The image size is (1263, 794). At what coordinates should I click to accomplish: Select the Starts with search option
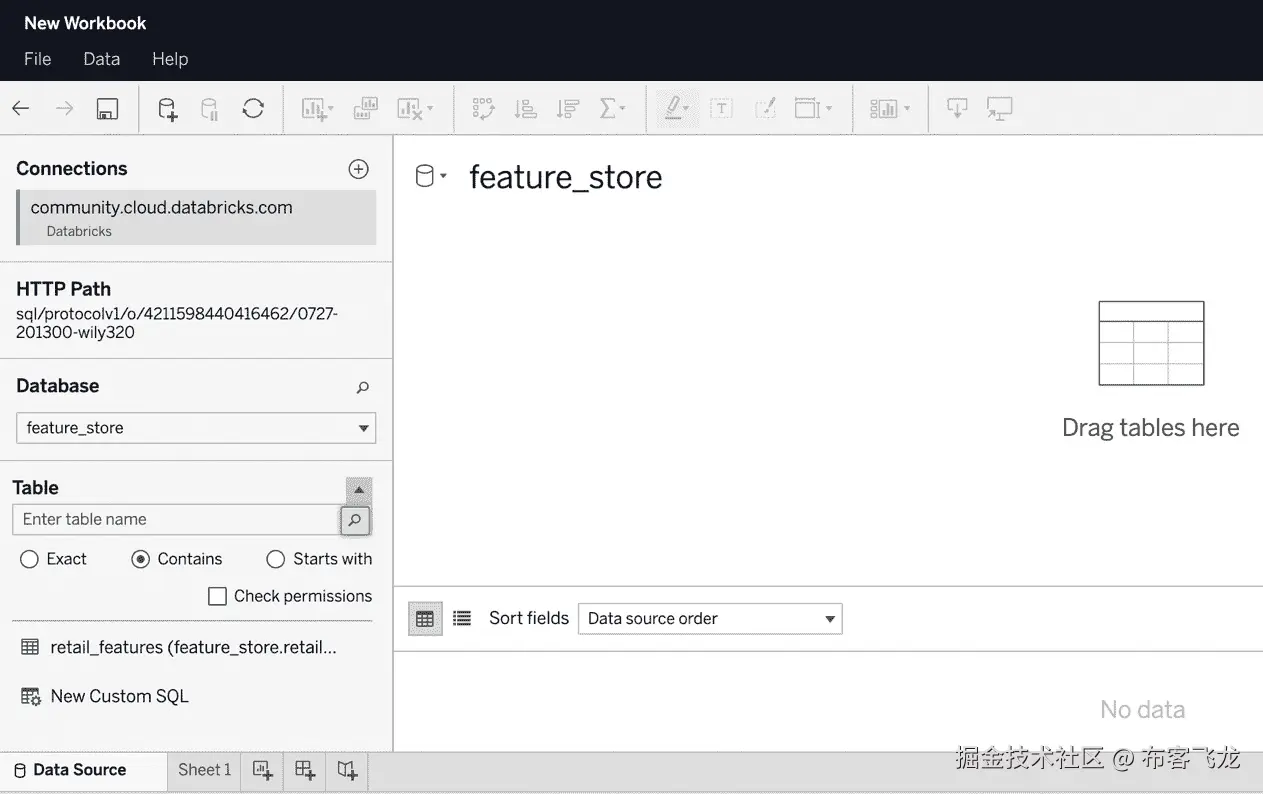point(275,559)
